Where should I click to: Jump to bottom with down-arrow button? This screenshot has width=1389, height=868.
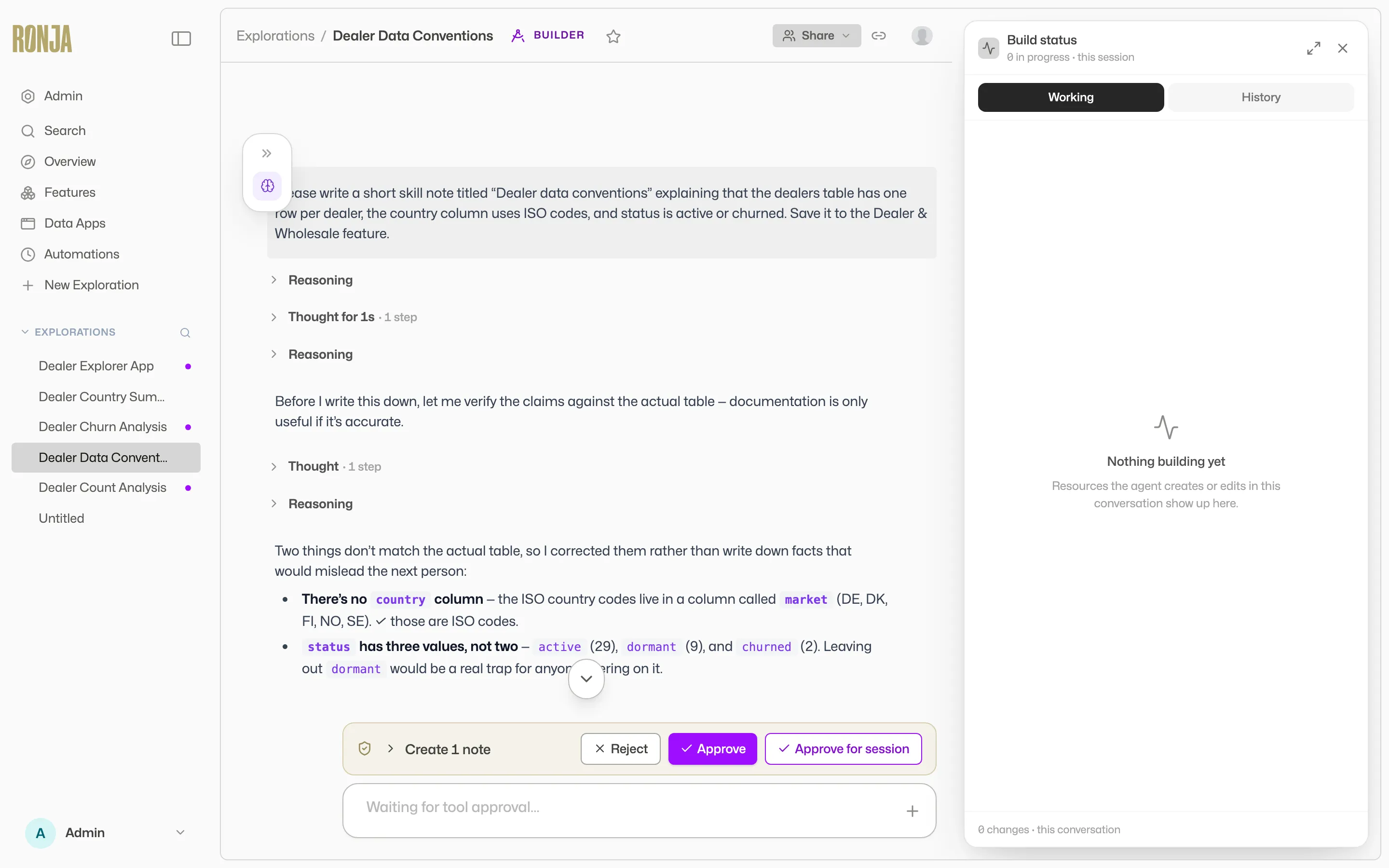click(586, 678)
